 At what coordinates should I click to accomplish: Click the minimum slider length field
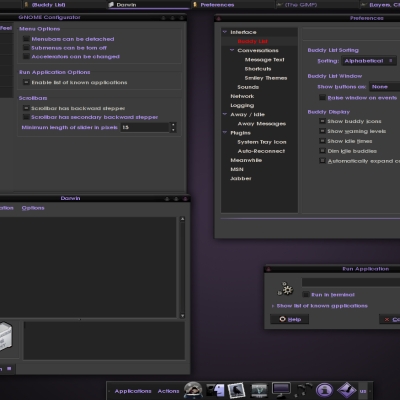(x=145, y=127)
